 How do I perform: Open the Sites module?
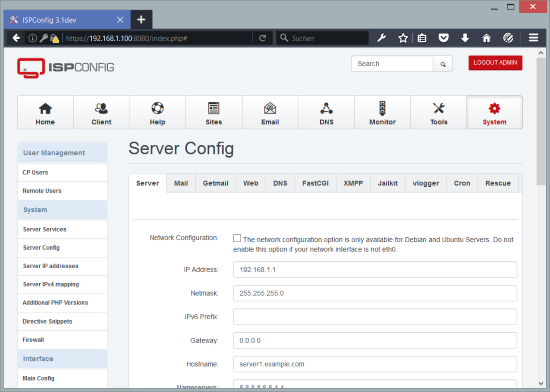214,113
